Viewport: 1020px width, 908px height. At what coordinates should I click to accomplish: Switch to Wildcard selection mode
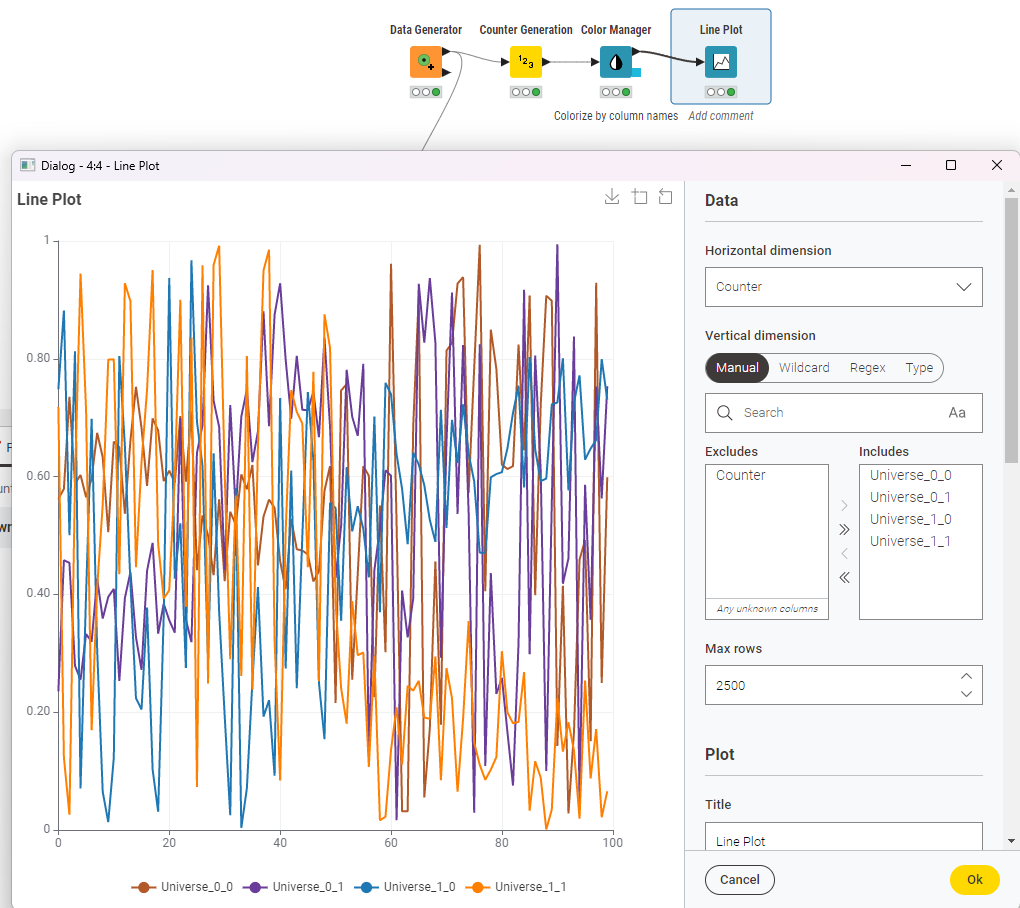804,368
